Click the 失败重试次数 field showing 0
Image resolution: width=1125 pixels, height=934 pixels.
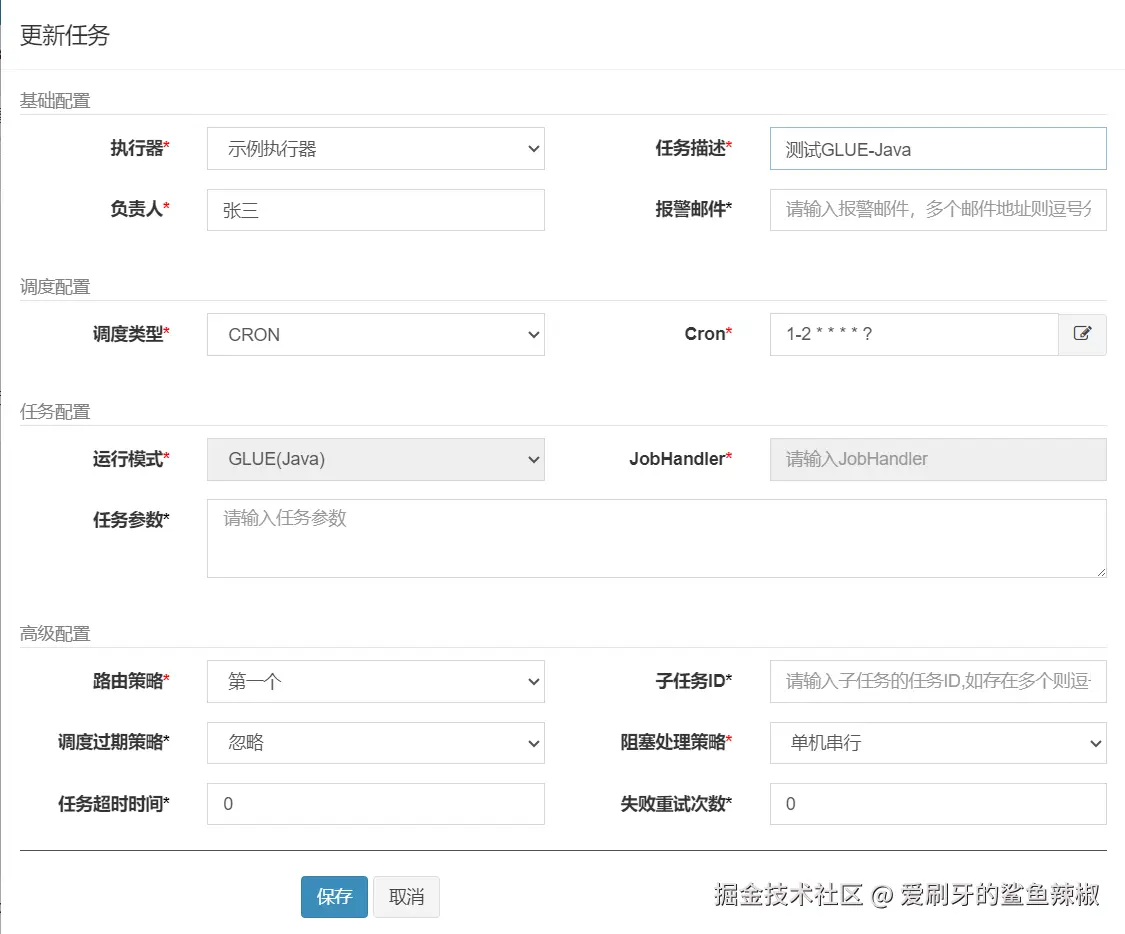pyautogui.click(x=938, y=803)
